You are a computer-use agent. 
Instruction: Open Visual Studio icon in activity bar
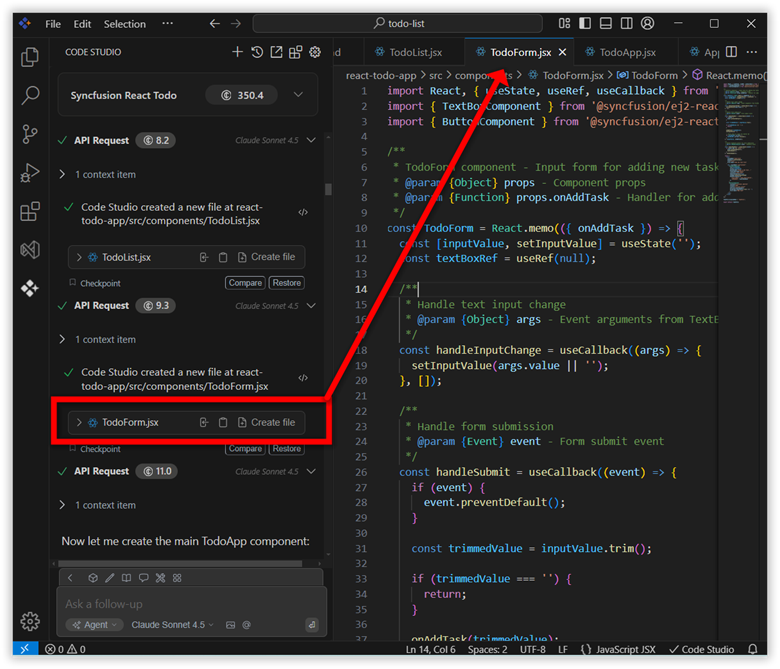(30, 249)
